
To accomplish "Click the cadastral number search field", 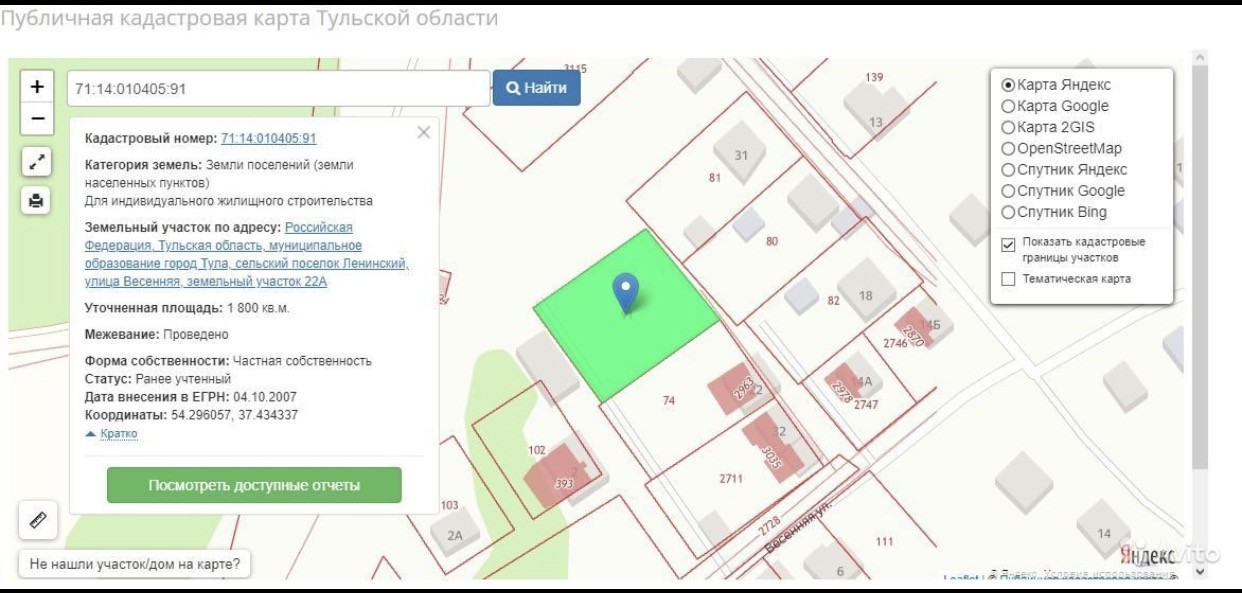I will (278, 88).
